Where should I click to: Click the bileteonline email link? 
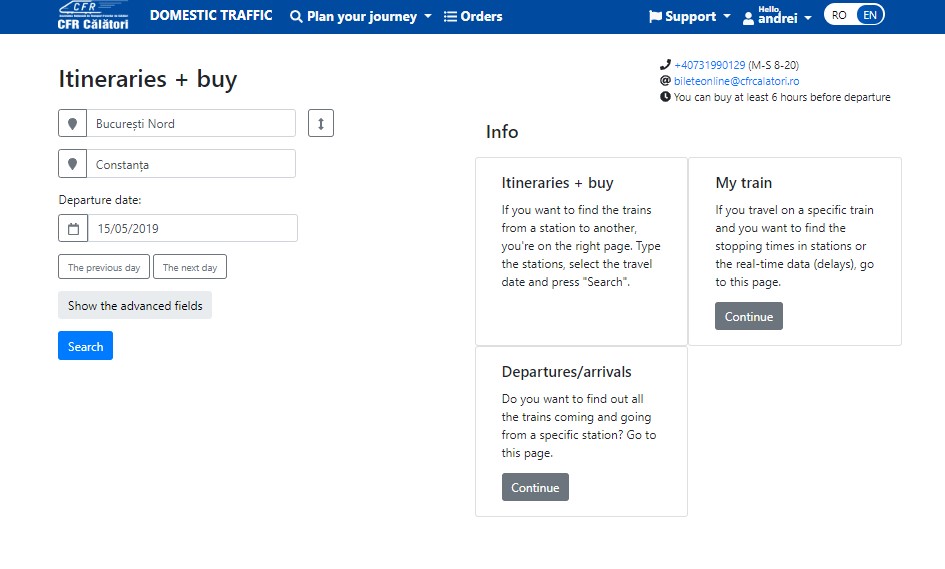(736, 81)
